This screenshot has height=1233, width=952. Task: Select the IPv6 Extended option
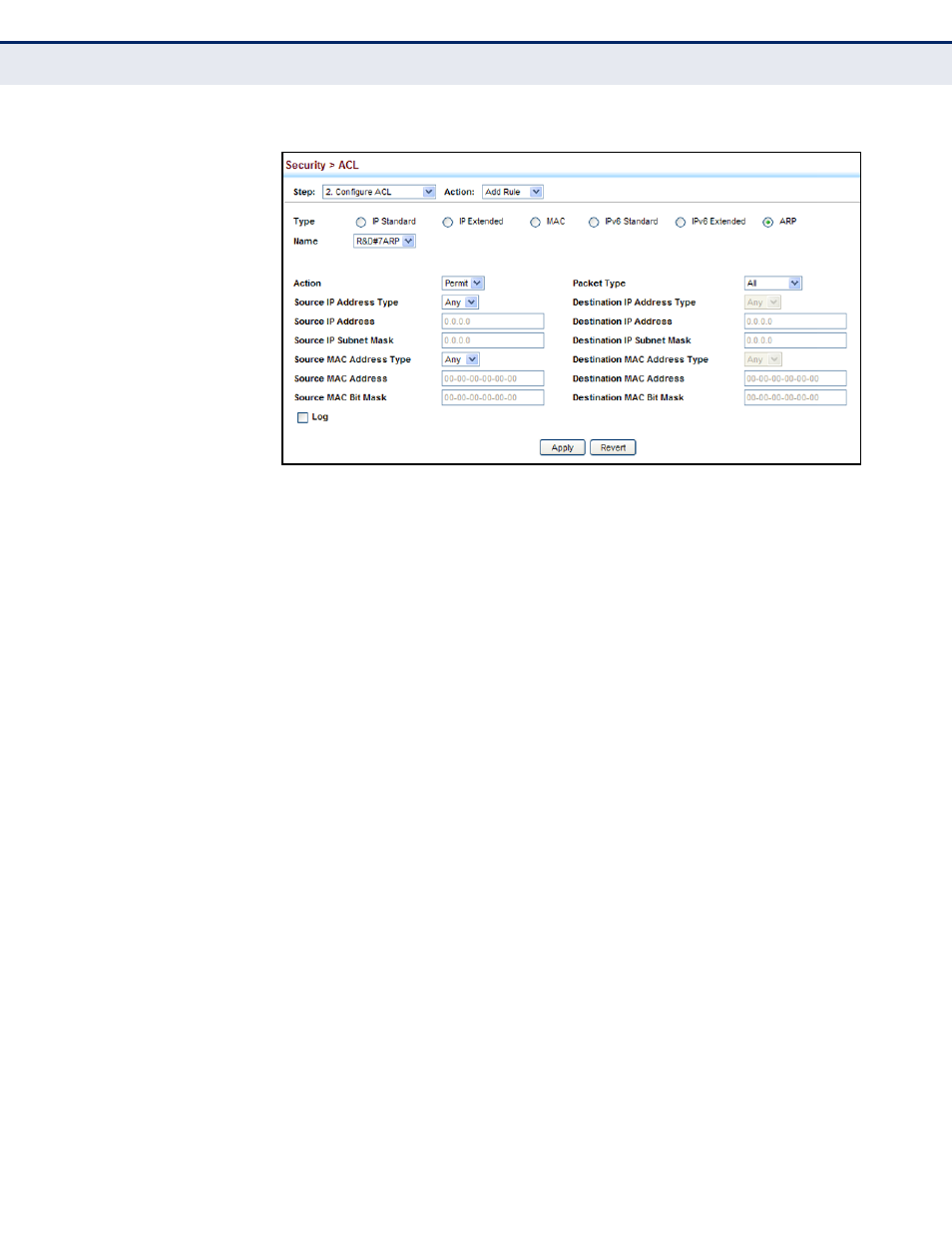click(x=681, y=222)
